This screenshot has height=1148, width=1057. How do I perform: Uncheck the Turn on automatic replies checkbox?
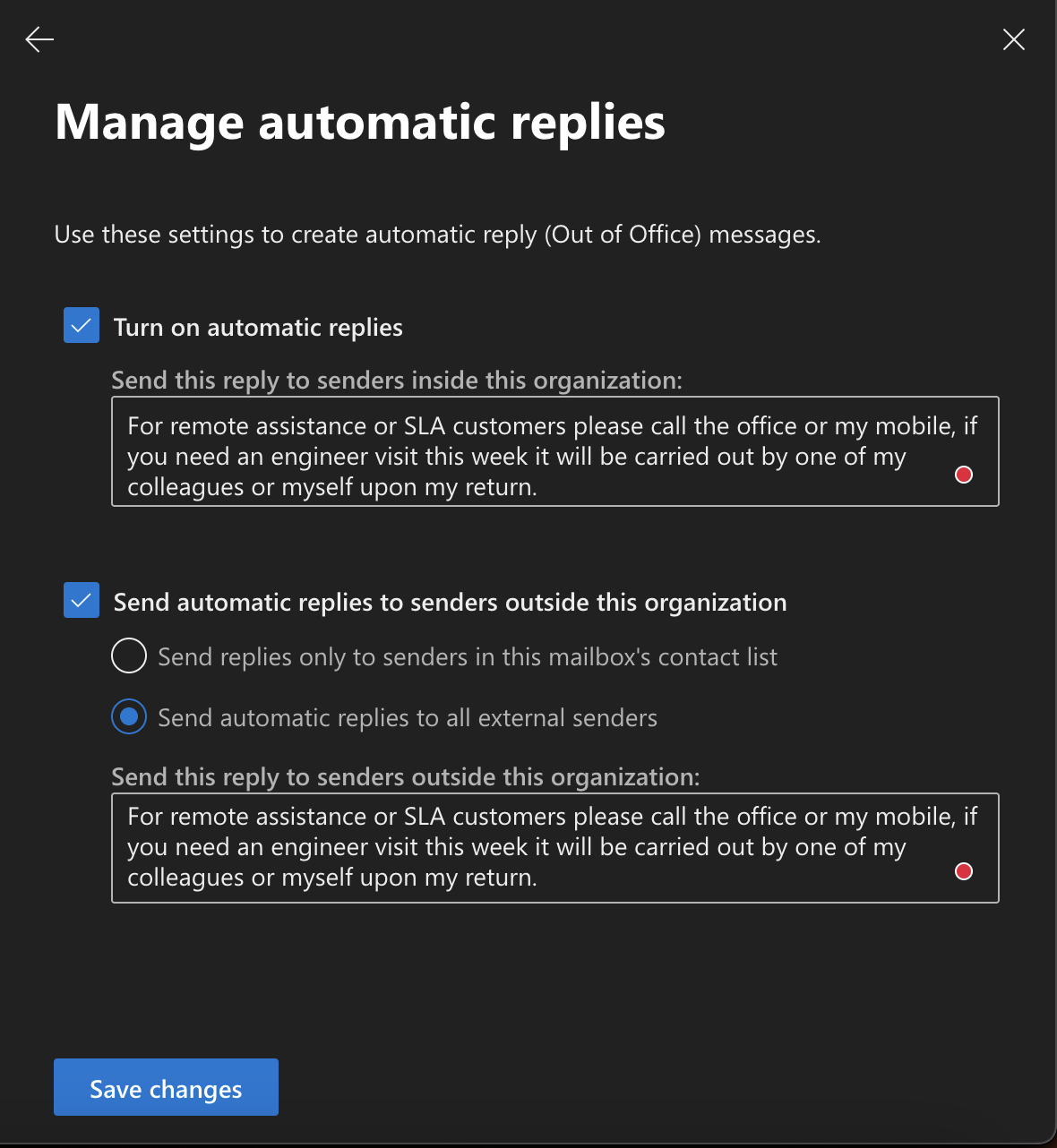tap(82, 326)
